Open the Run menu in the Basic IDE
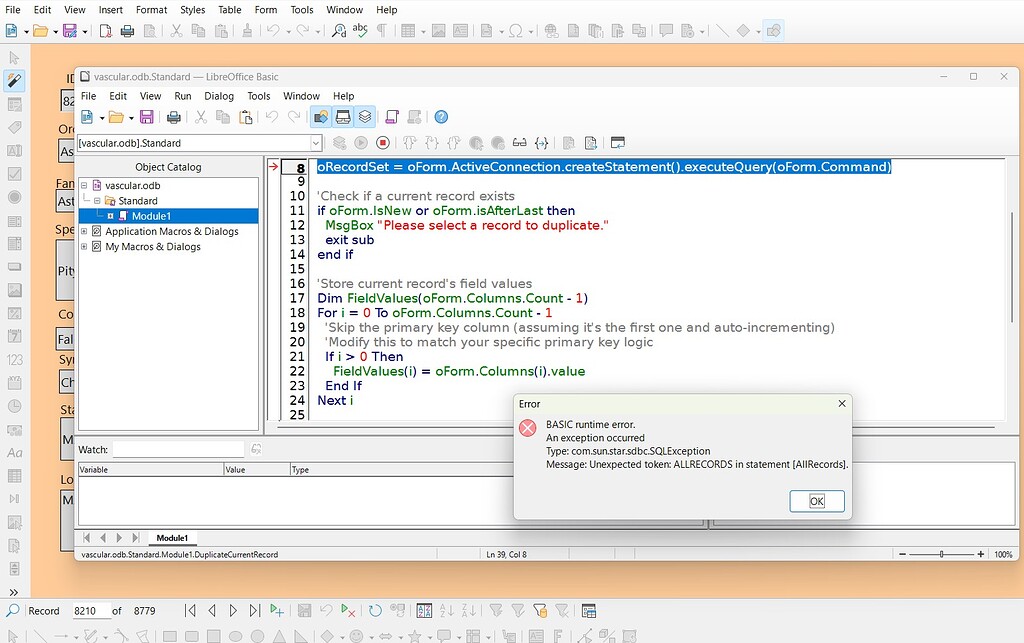The width and height of the screenshot is (1024, 643). [x=182, y=96]
